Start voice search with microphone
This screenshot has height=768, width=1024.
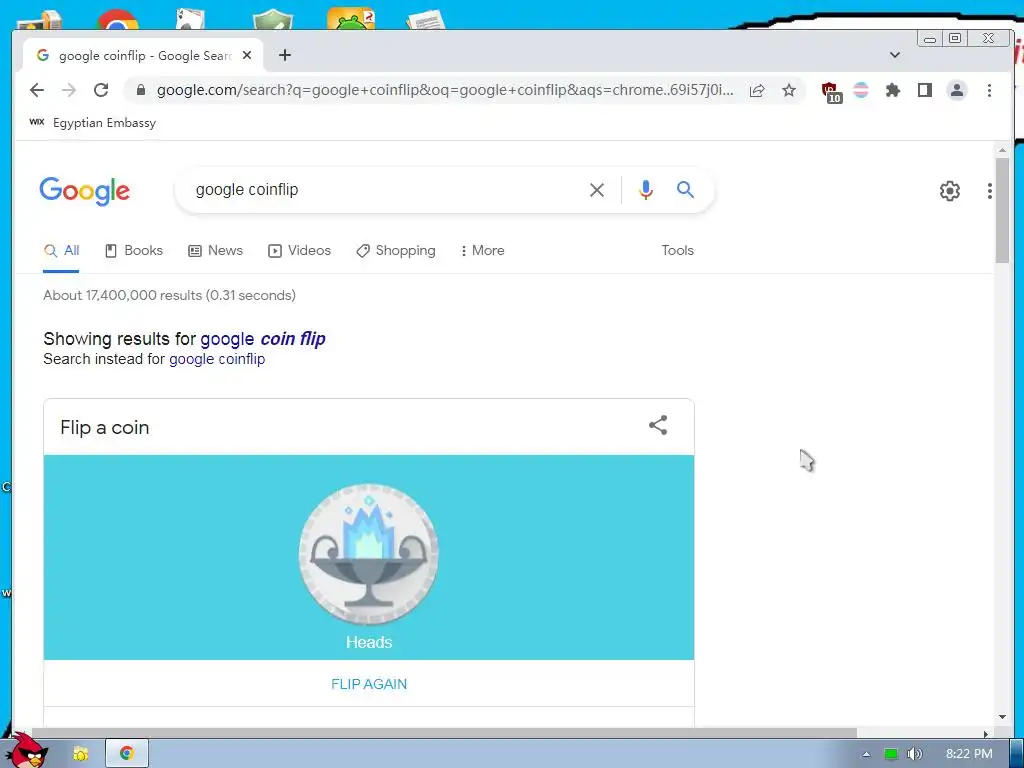[645, 190]
